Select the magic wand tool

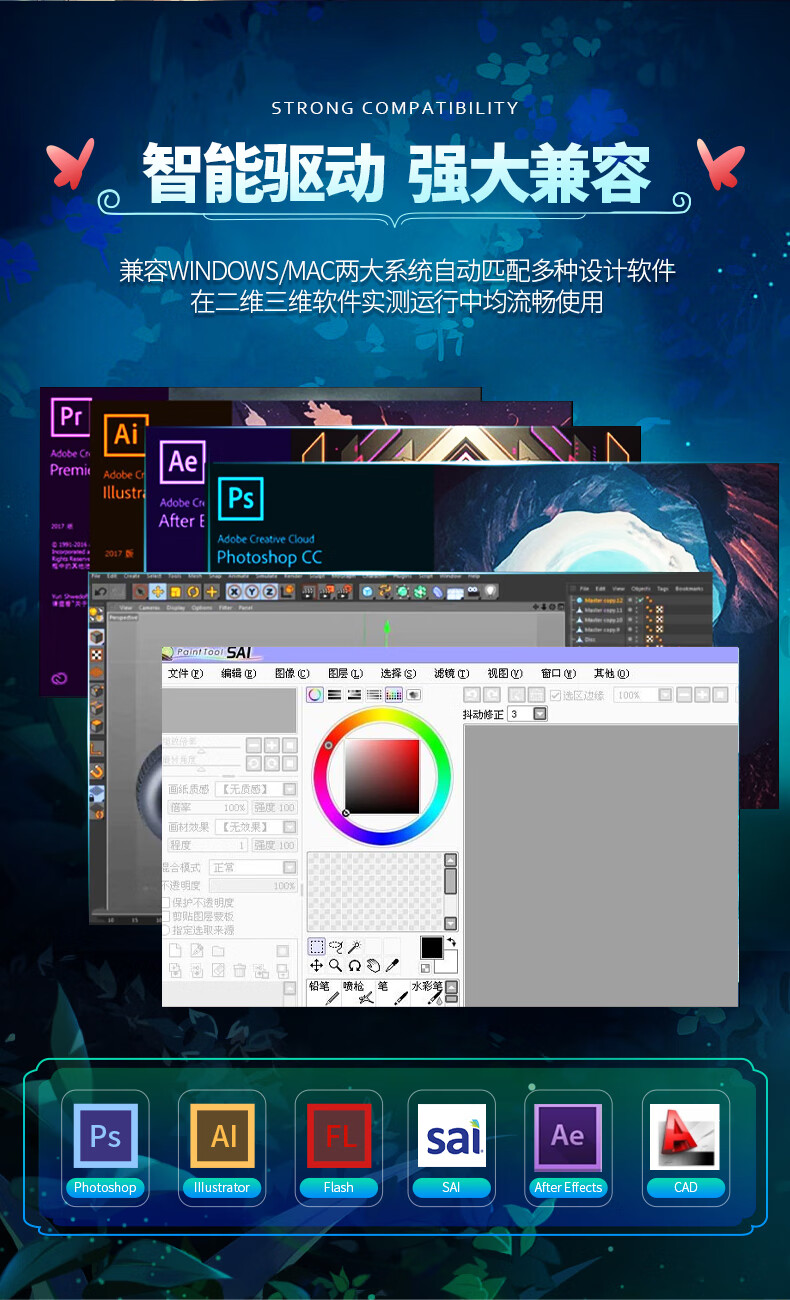click(x=354, y=946)
